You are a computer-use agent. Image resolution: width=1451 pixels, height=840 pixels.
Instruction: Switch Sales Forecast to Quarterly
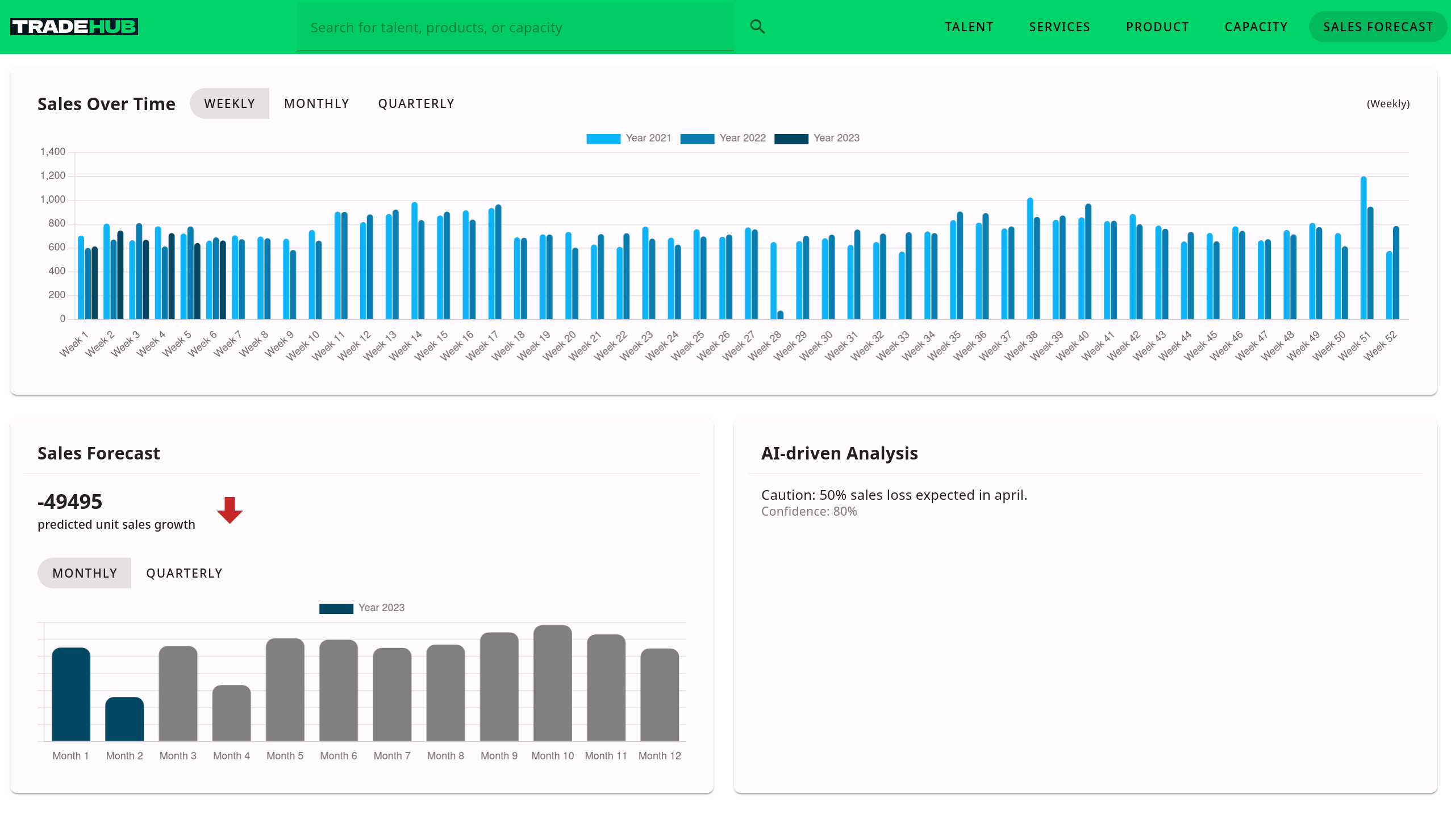coord(184,574)
